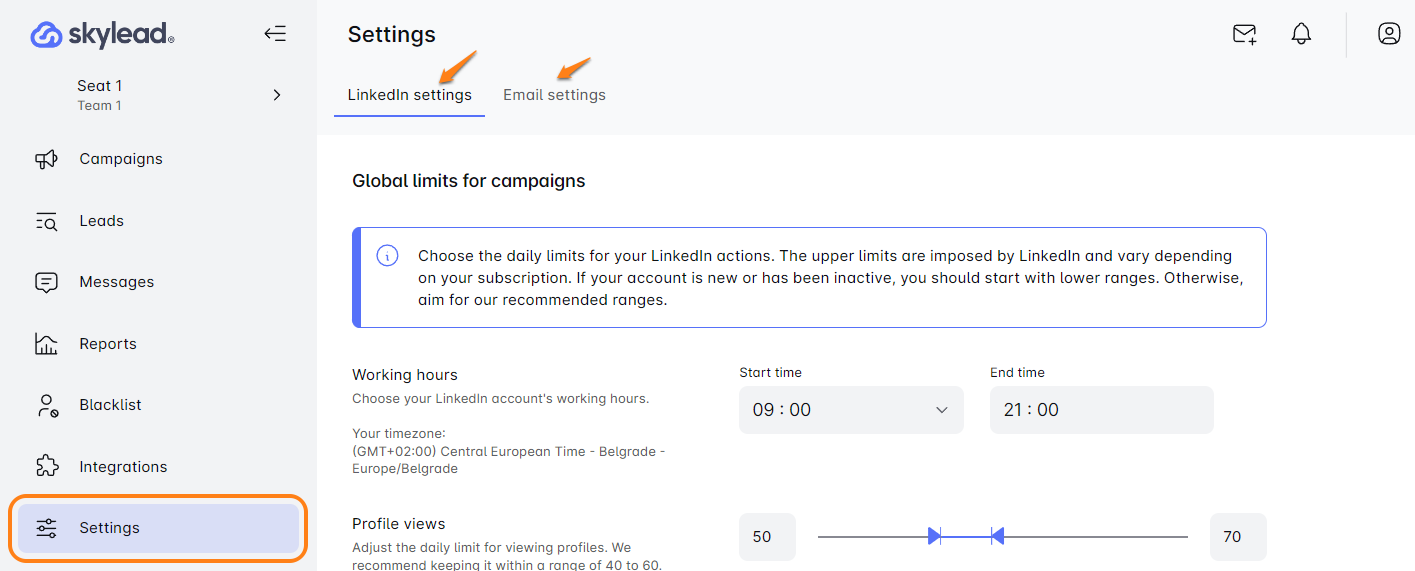The height and width of the screenshot is (571, 1415).
Task: Click the Campaigns megaphone icon
Action: [46, 159]
